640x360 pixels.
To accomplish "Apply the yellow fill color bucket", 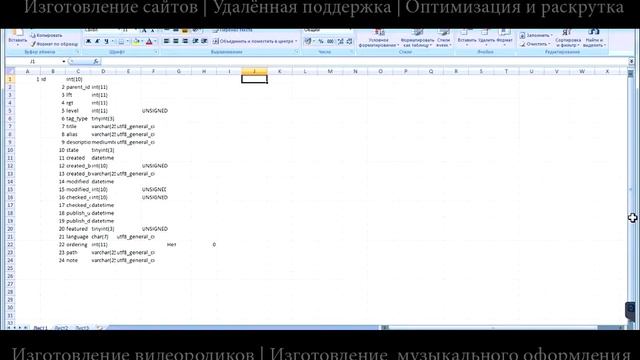I will coord(136,41).
